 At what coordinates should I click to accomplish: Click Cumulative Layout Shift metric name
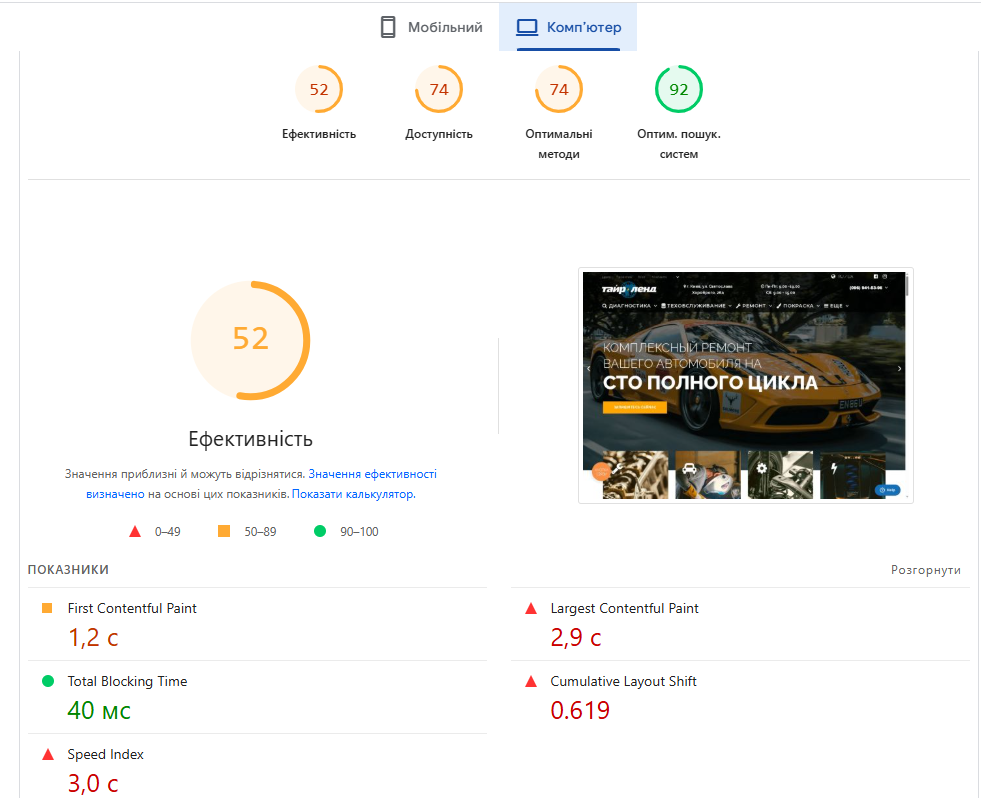click(623, 681)
